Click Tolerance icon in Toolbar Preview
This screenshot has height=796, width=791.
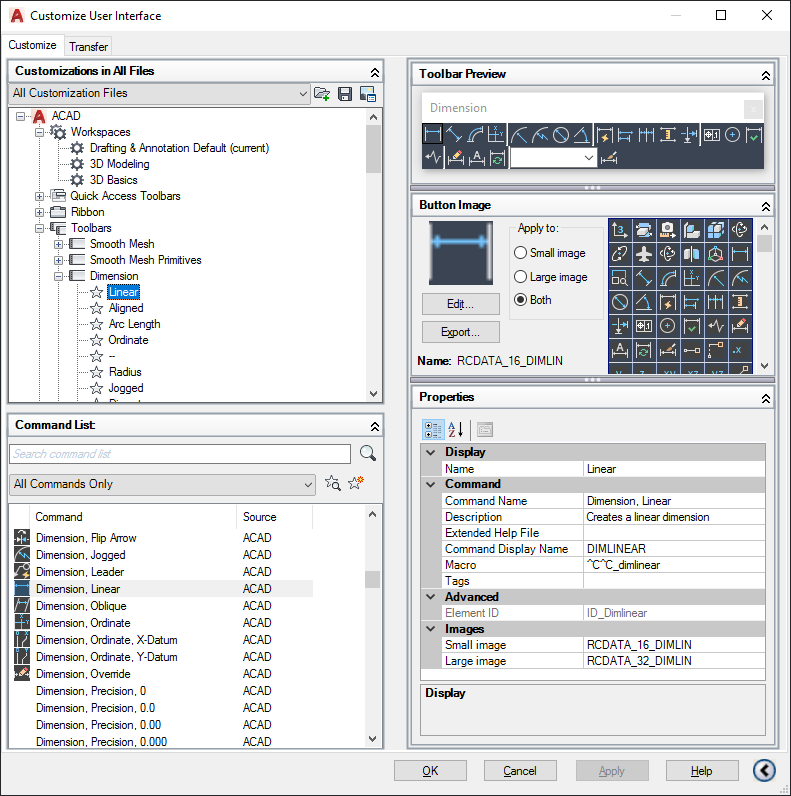712,135
